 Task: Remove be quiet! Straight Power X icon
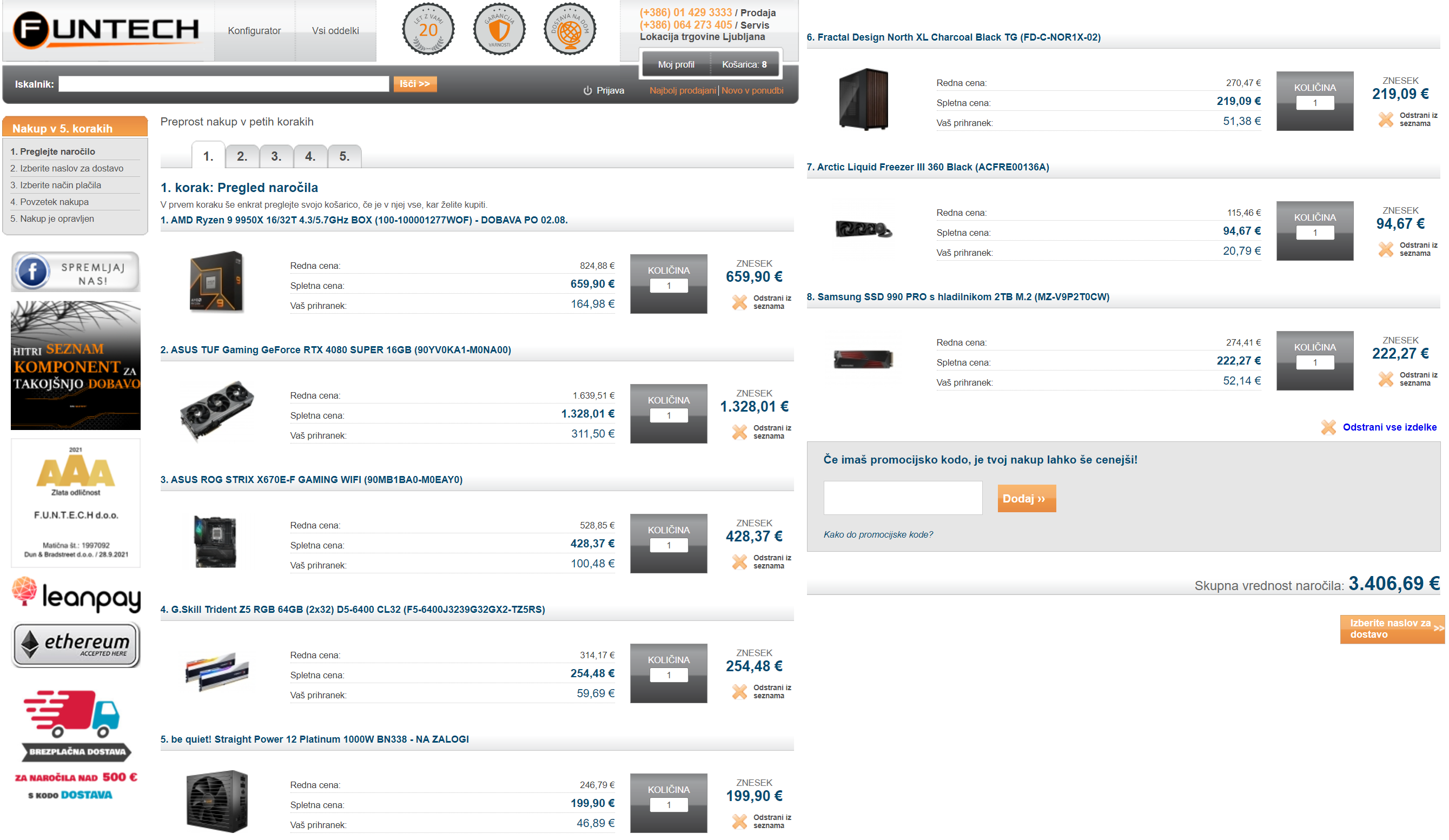point(739,822)
